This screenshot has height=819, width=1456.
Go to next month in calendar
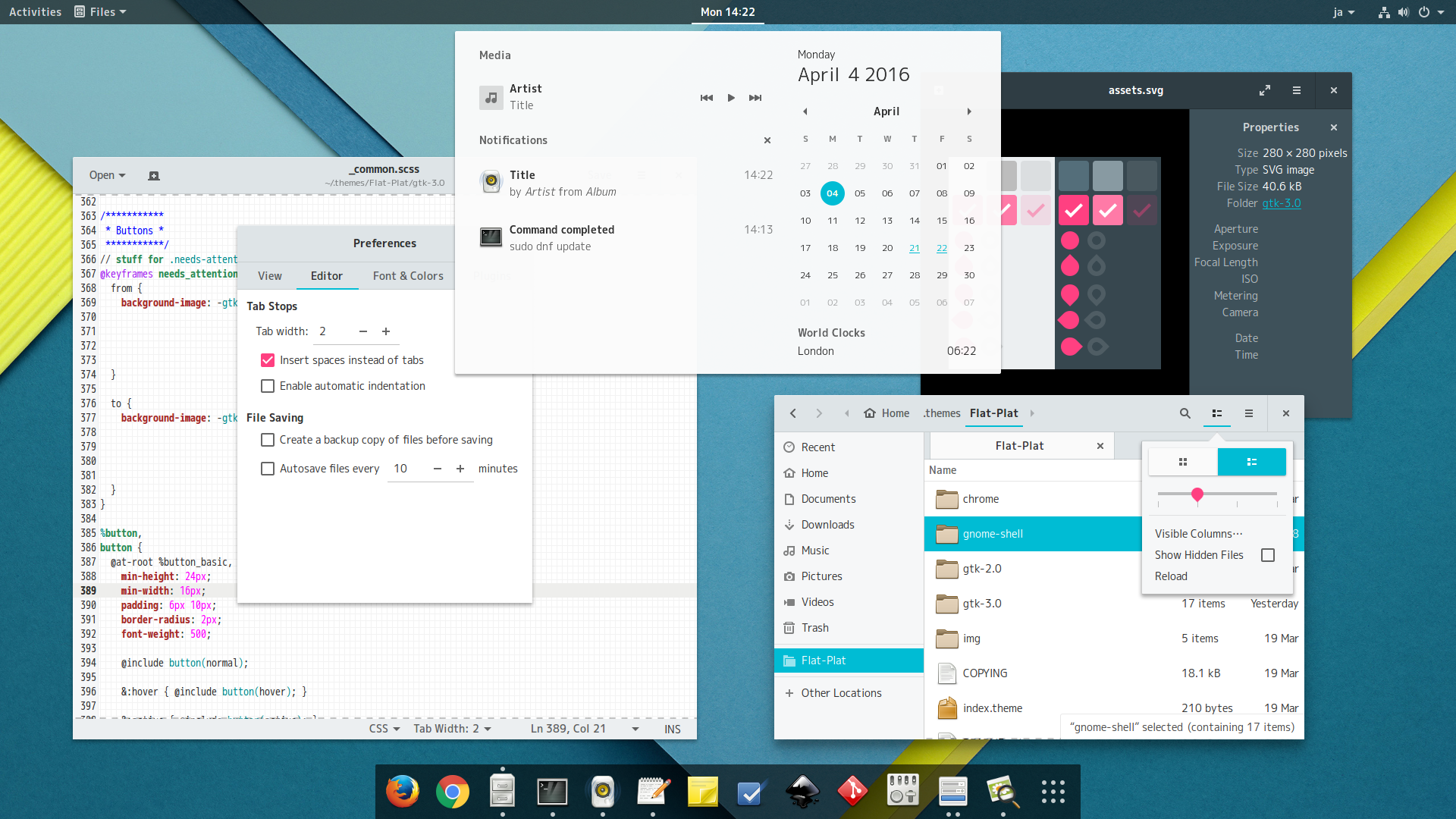969,111
